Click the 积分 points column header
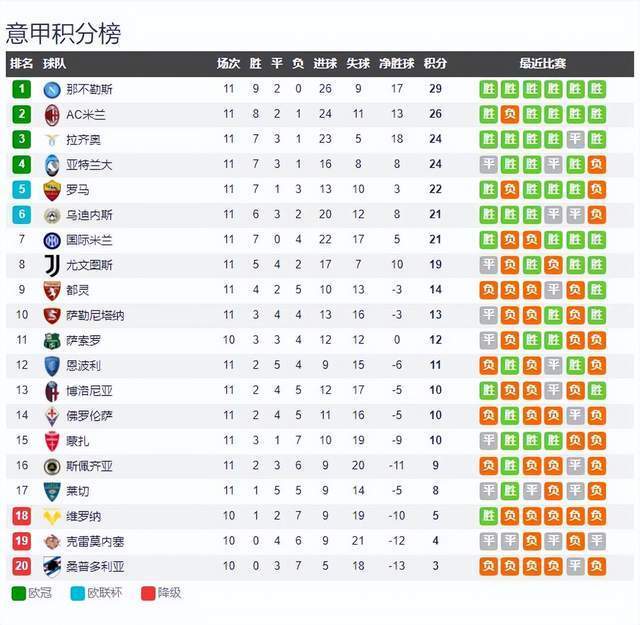The height and width of the screenshot is (625, 640). click(435, 63)
